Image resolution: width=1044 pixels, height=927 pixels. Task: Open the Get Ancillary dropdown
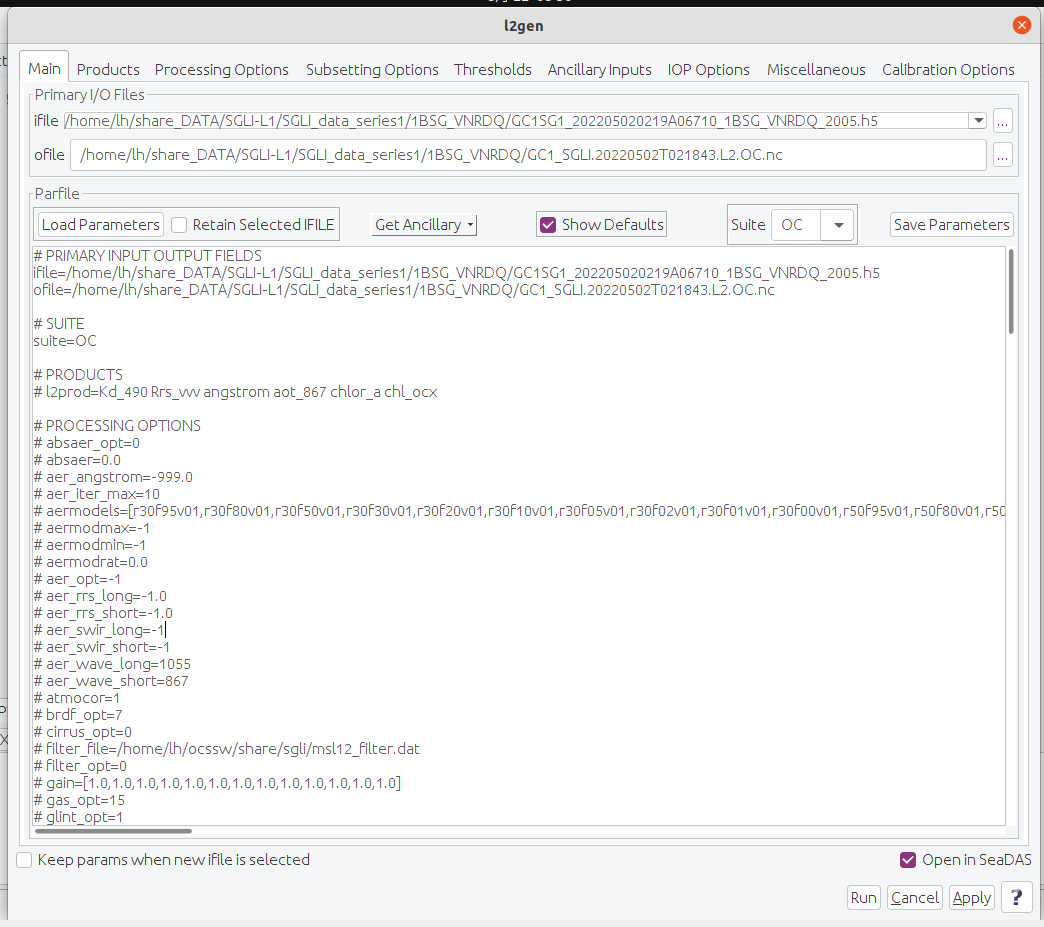click(x=424, y=225)
